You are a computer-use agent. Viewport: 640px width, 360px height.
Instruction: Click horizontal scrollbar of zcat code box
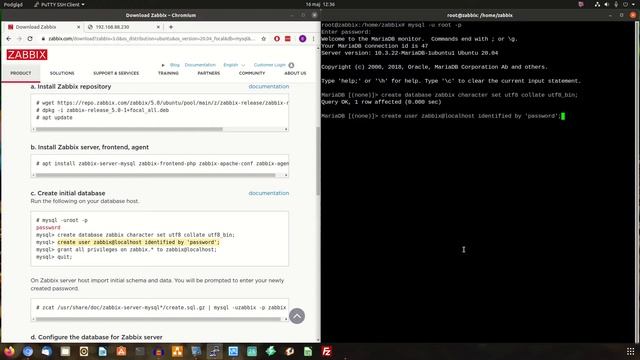coord(157,319)
